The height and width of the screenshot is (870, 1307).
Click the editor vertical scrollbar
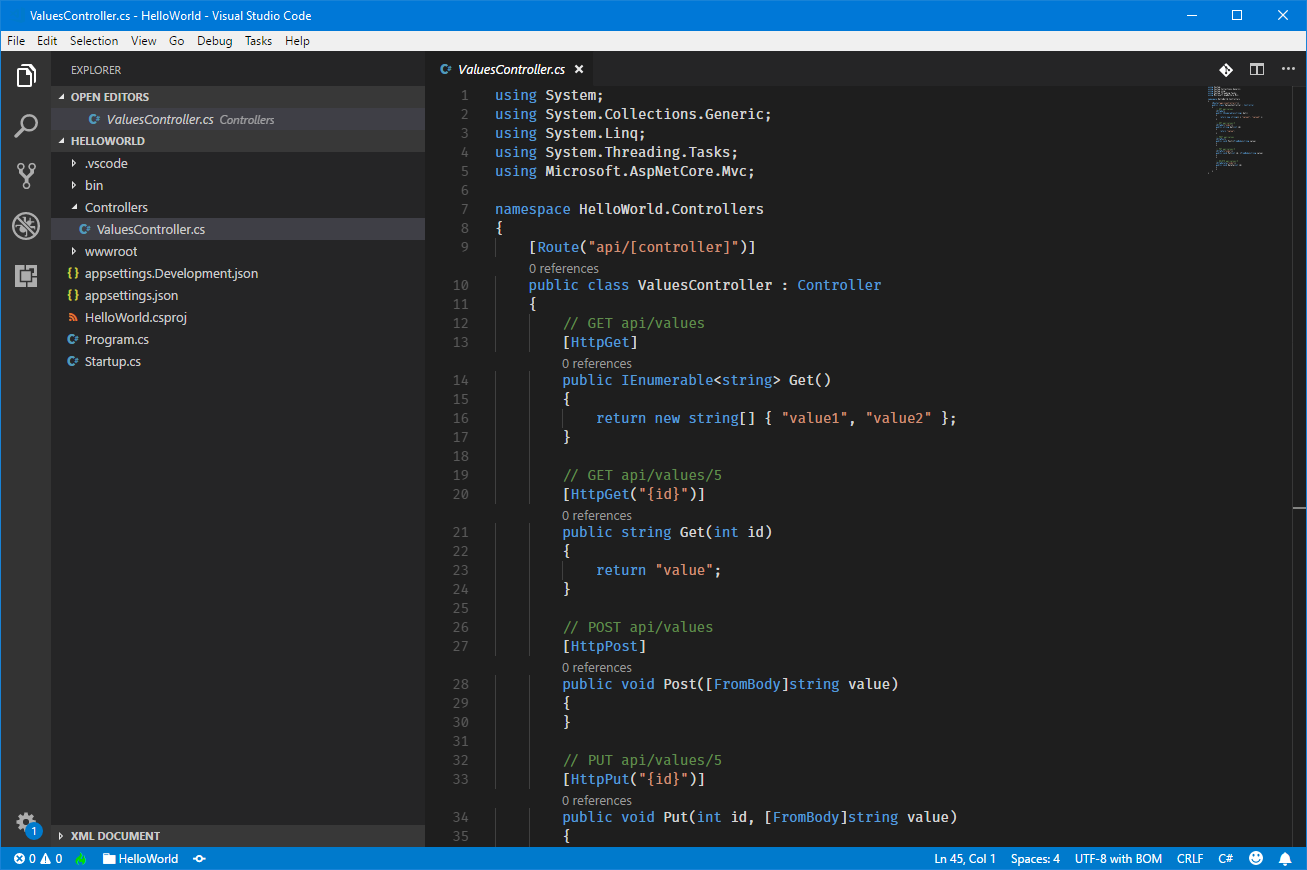point(1299,466)
